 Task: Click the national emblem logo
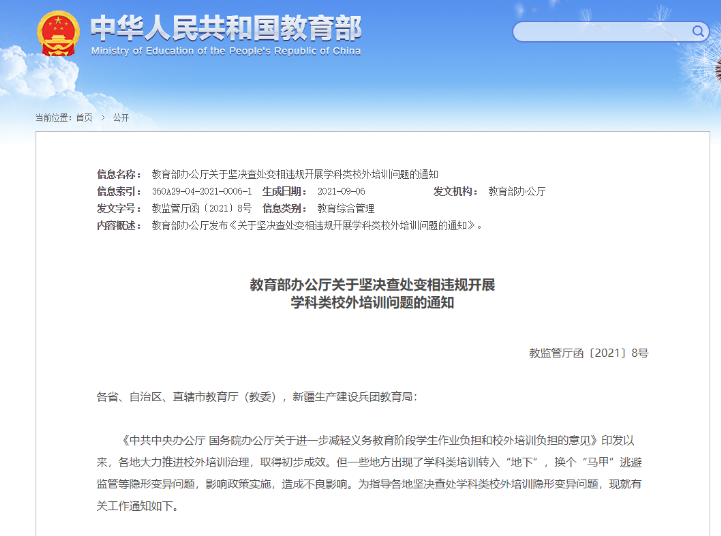[58, 34]
